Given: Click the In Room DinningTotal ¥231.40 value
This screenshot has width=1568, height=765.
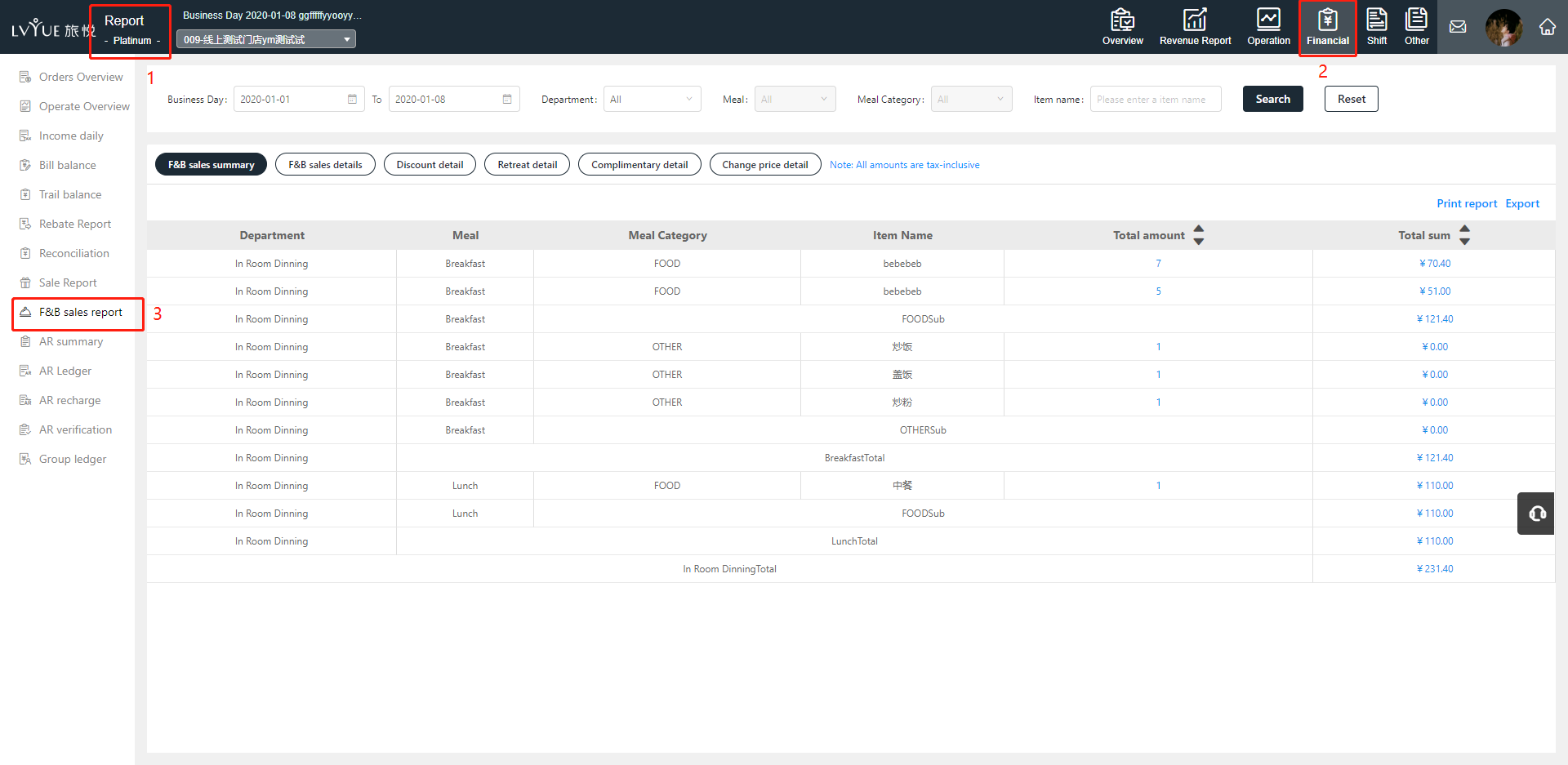Looking at the screenshot, I should pos(1435,569).
